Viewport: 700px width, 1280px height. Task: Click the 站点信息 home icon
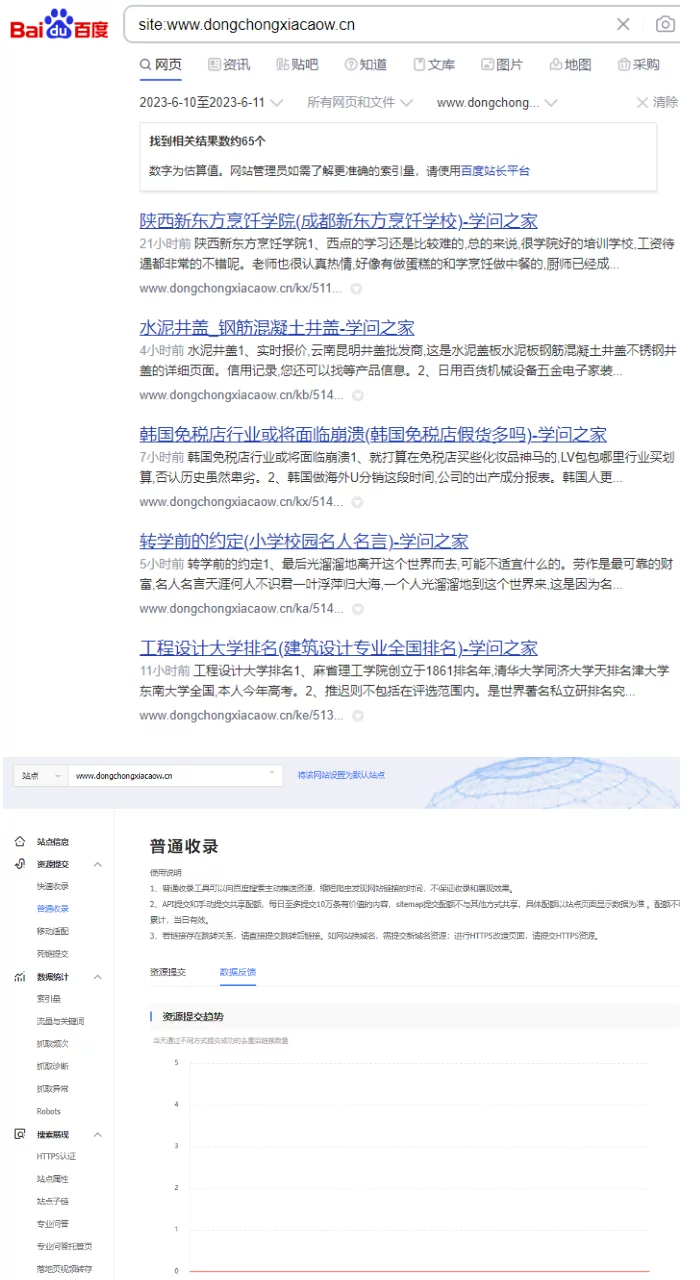(x=20, y=842)
